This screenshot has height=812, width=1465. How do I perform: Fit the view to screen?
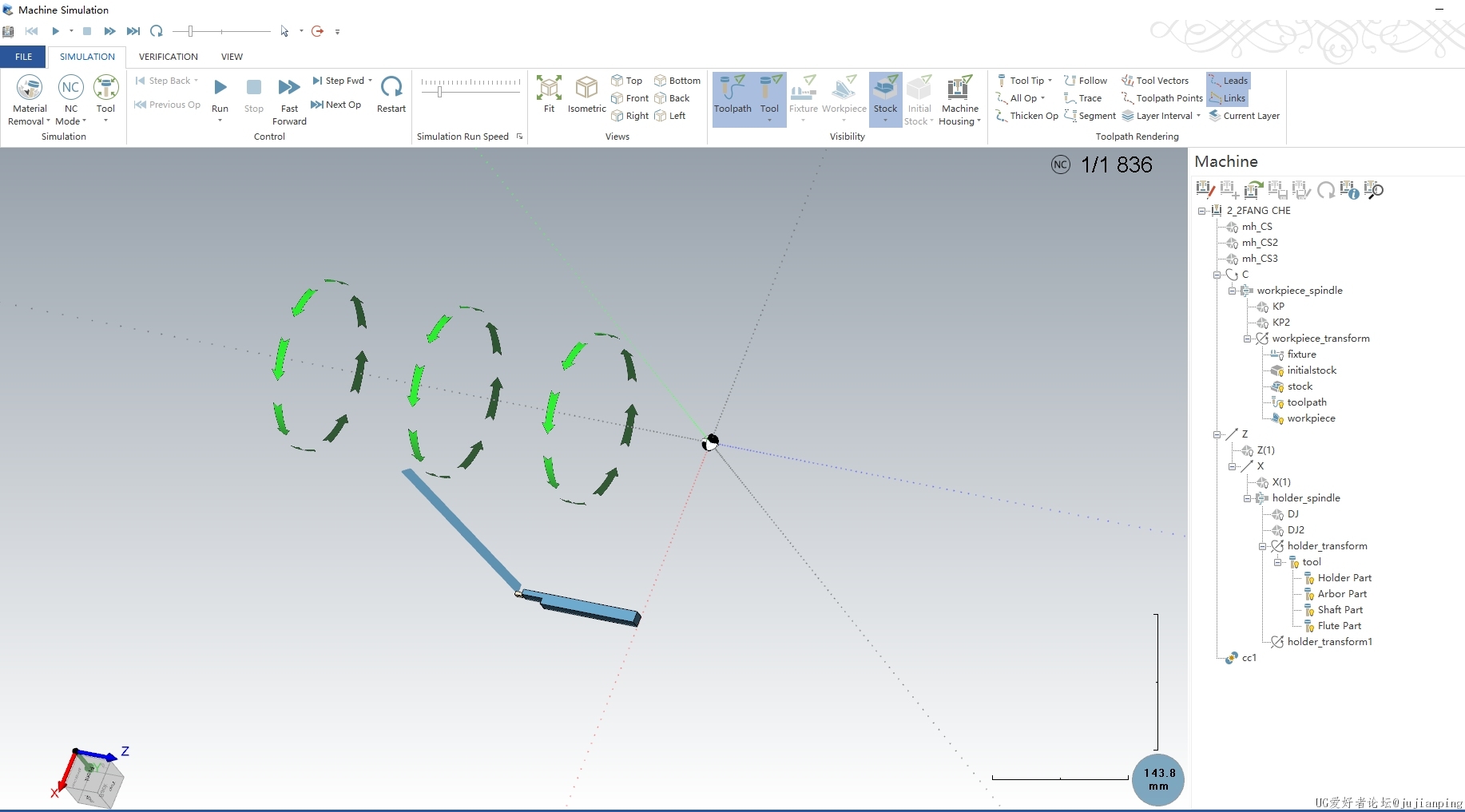click(549, 94)
